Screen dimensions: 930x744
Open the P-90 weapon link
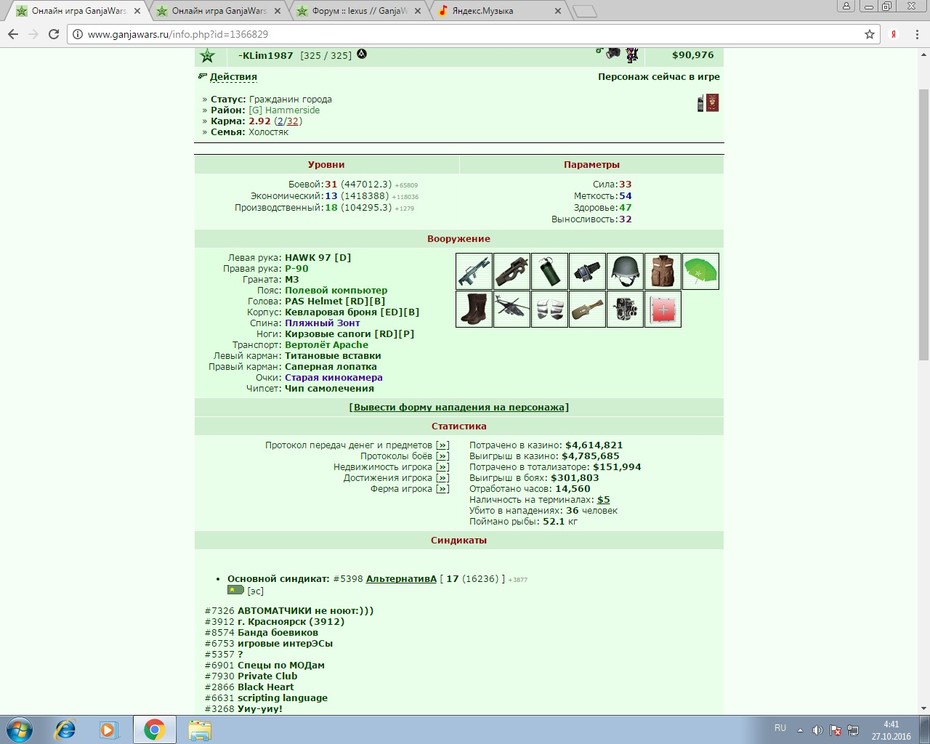(297, 268)
